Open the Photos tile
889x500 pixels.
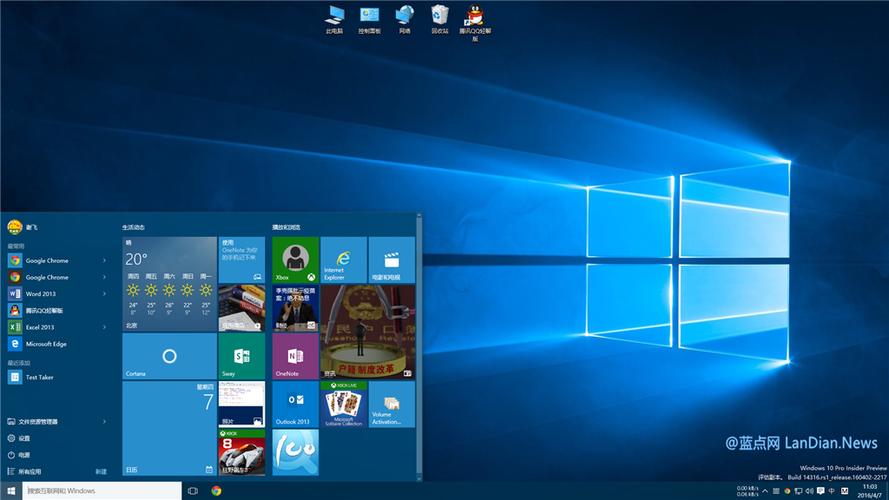[242, 404]
